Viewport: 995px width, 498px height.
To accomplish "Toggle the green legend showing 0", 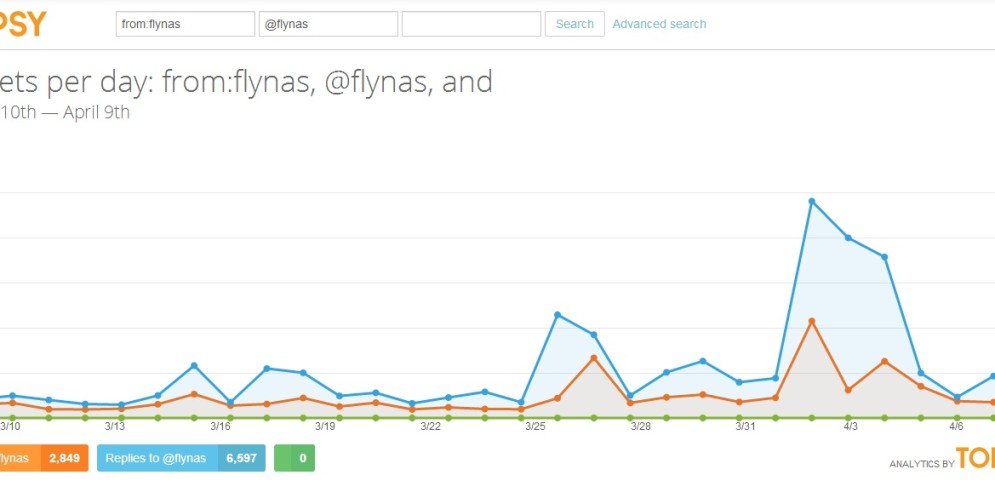I will 294,458.
